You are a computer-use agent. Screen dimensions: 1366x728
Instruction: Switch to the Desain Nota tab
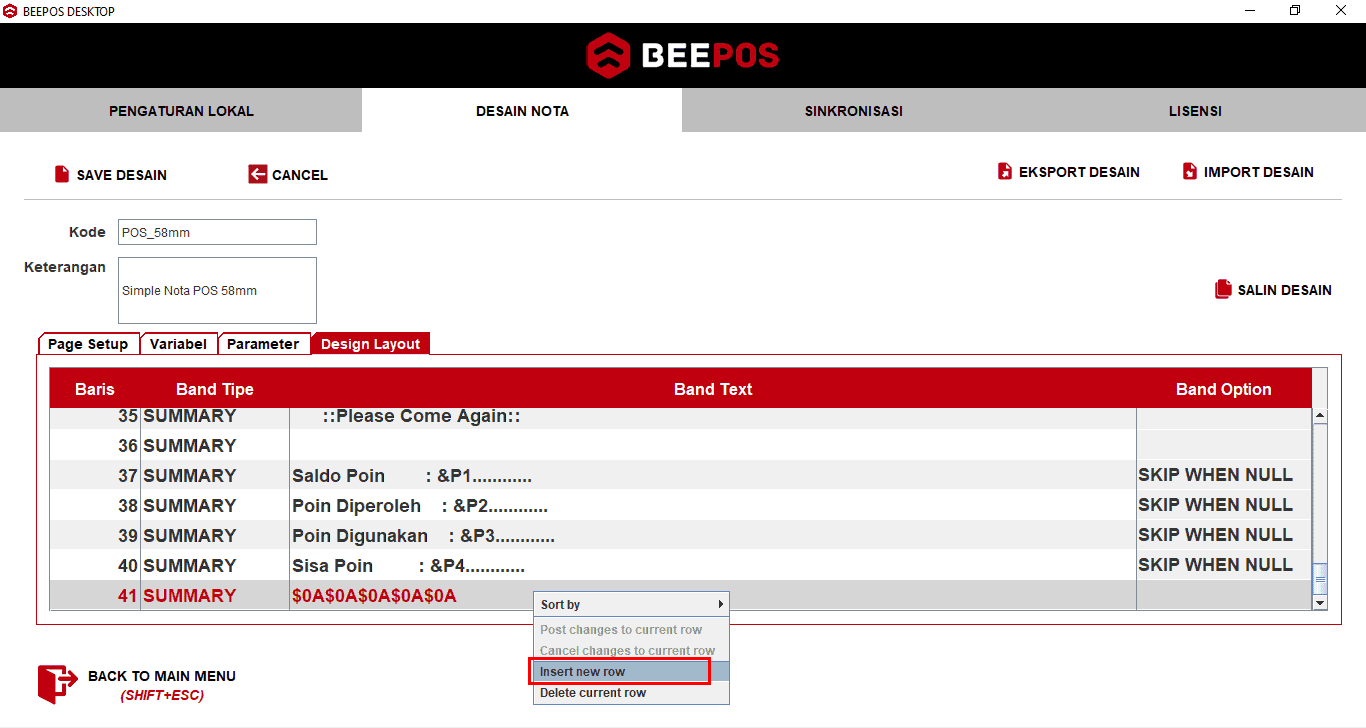522,110
